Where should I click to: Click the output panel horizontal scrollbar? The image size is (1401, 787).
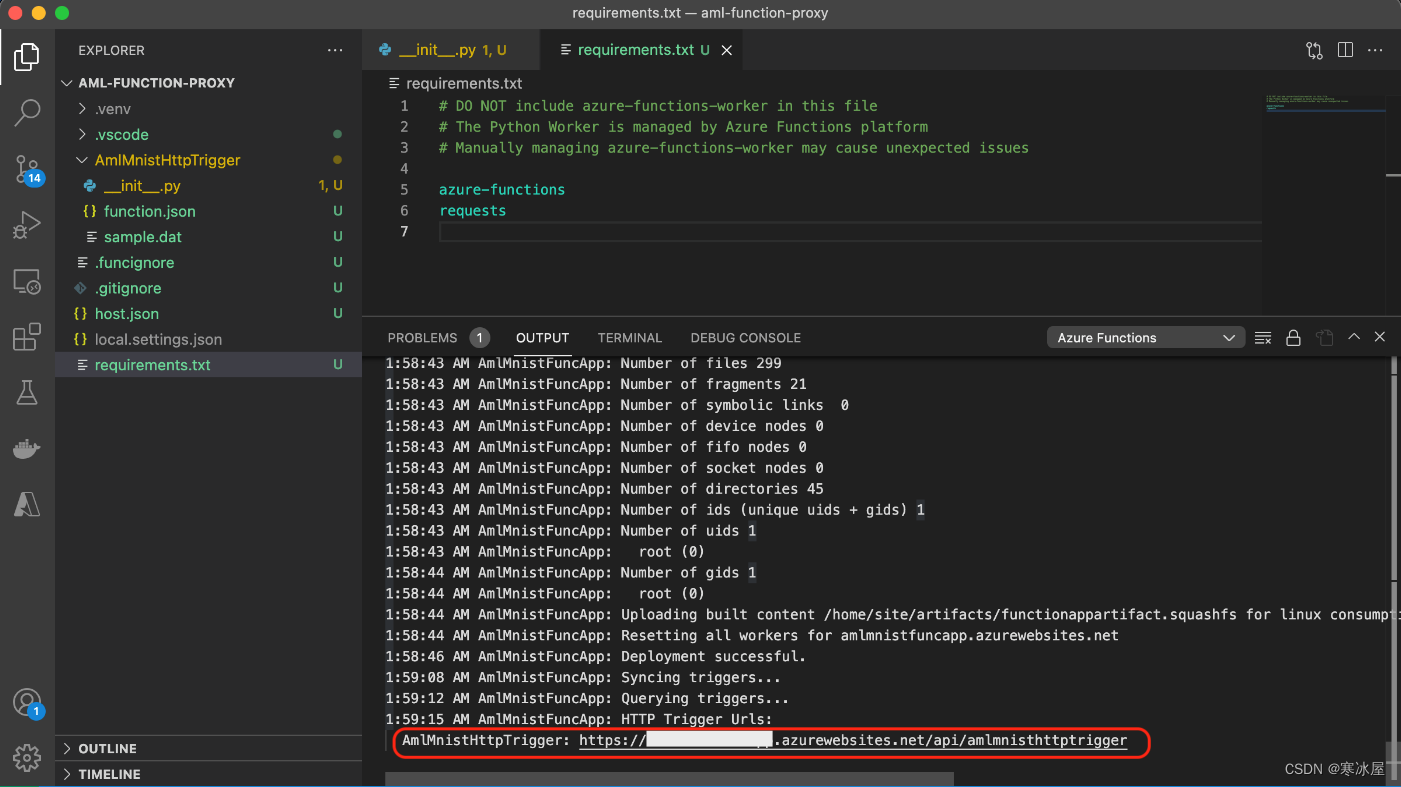pyautogui.click(x=669, y=778)
